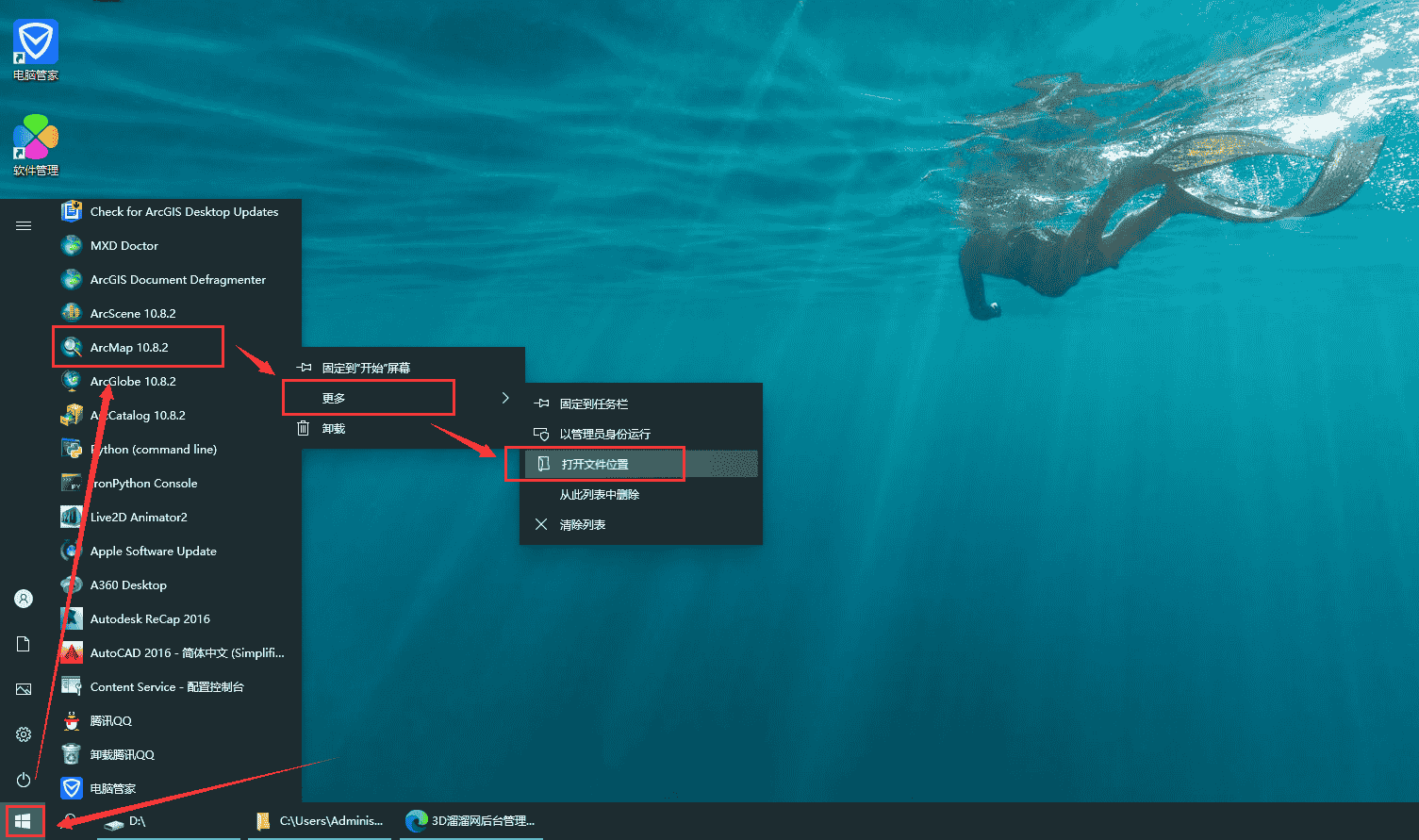
Task: Expand the Start menu hamburger button
Action: pos(24,225)
